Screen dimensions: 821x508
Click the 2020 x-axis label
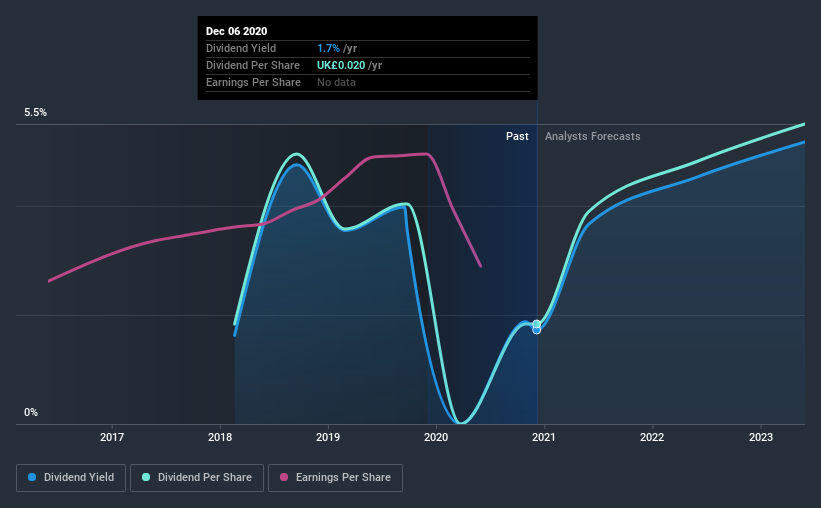436,437
